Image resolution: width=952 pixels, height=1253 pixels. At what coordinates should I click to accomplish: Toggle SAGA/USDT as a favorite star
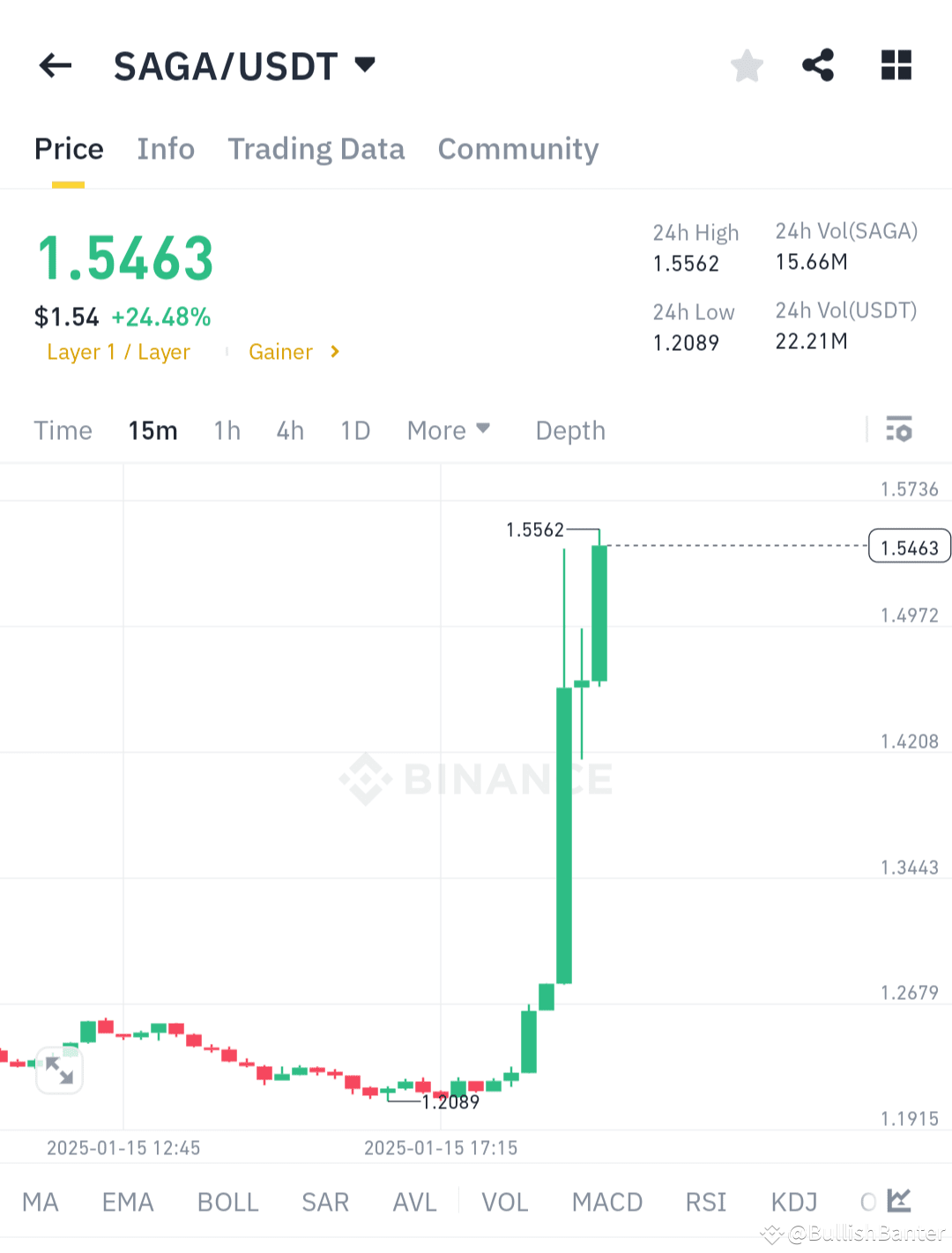747,64
